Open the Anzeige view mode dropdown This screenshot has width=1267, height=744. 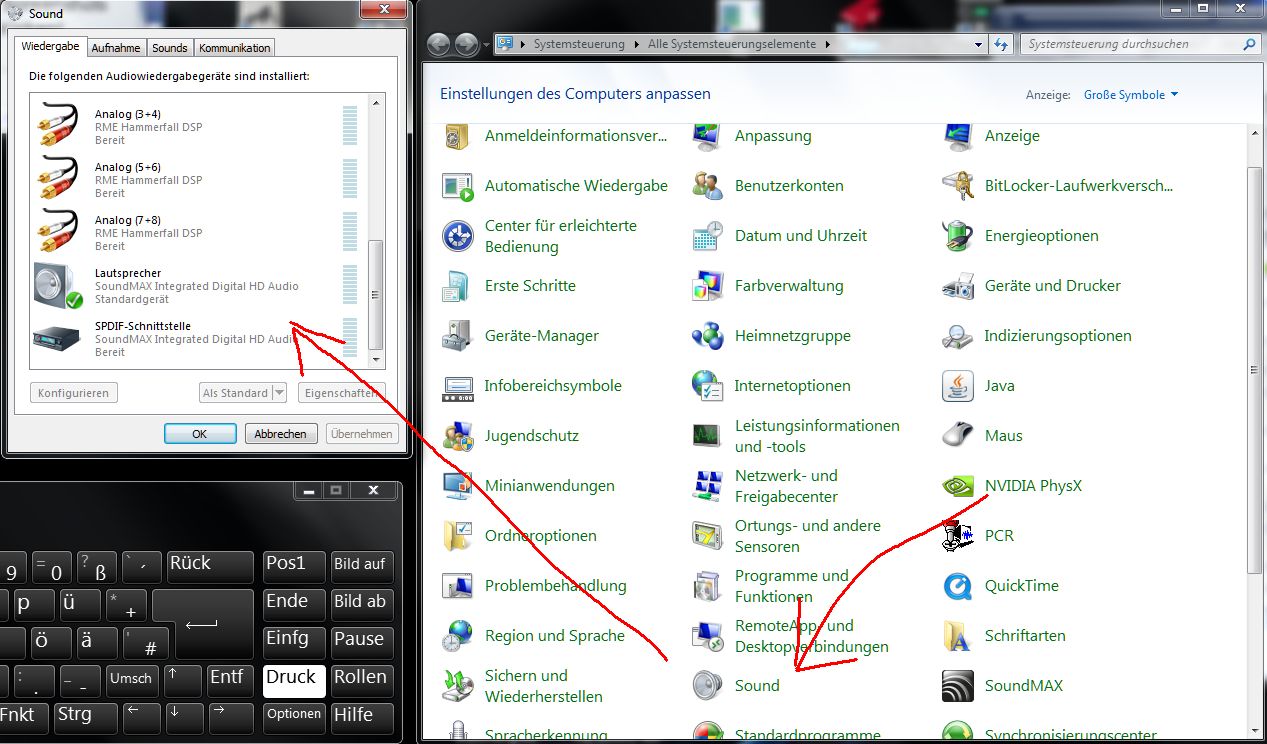click(x=1131, y=95)
